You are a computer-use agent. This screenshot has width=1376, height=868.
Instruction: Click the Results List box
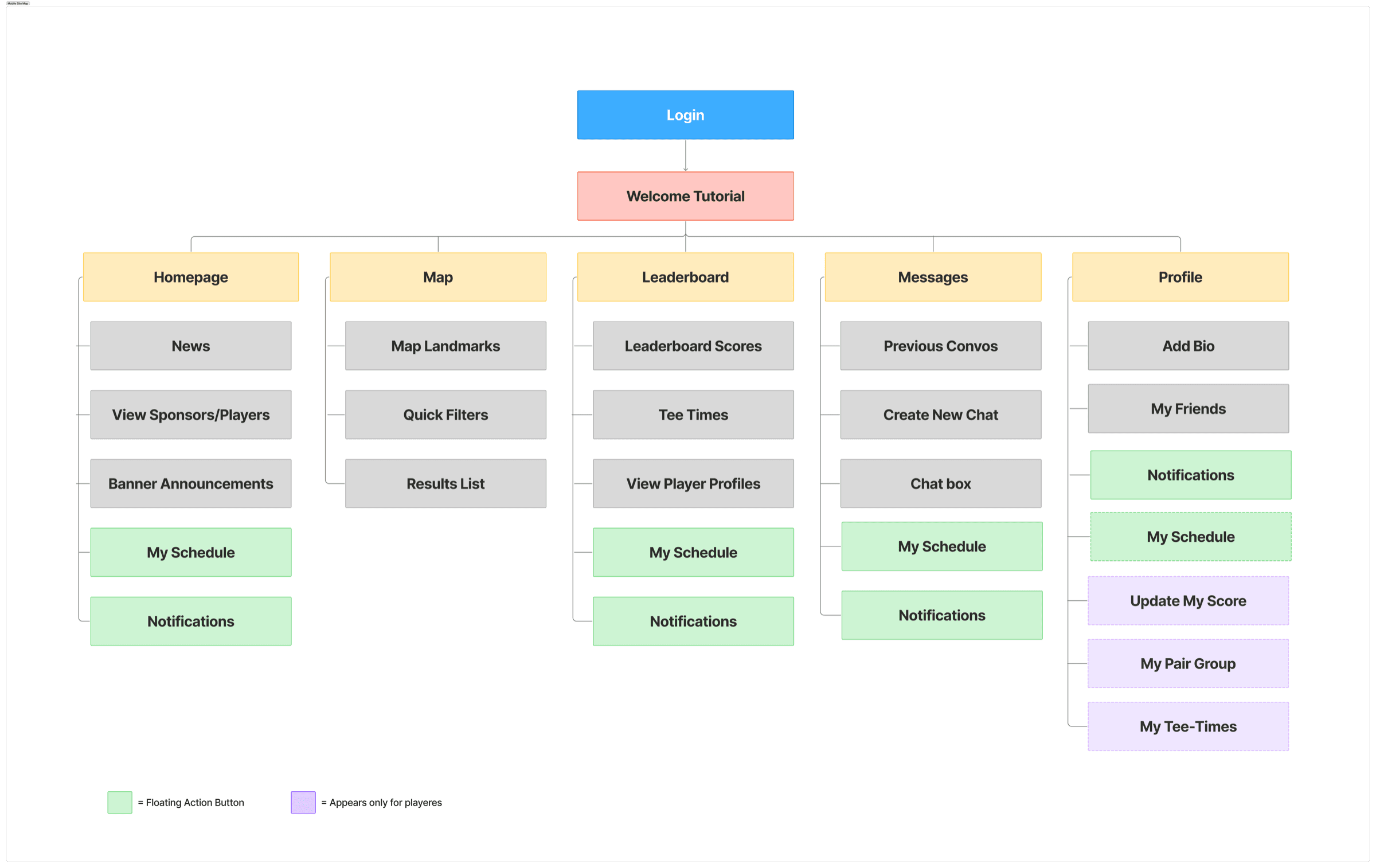pos(445,483)
